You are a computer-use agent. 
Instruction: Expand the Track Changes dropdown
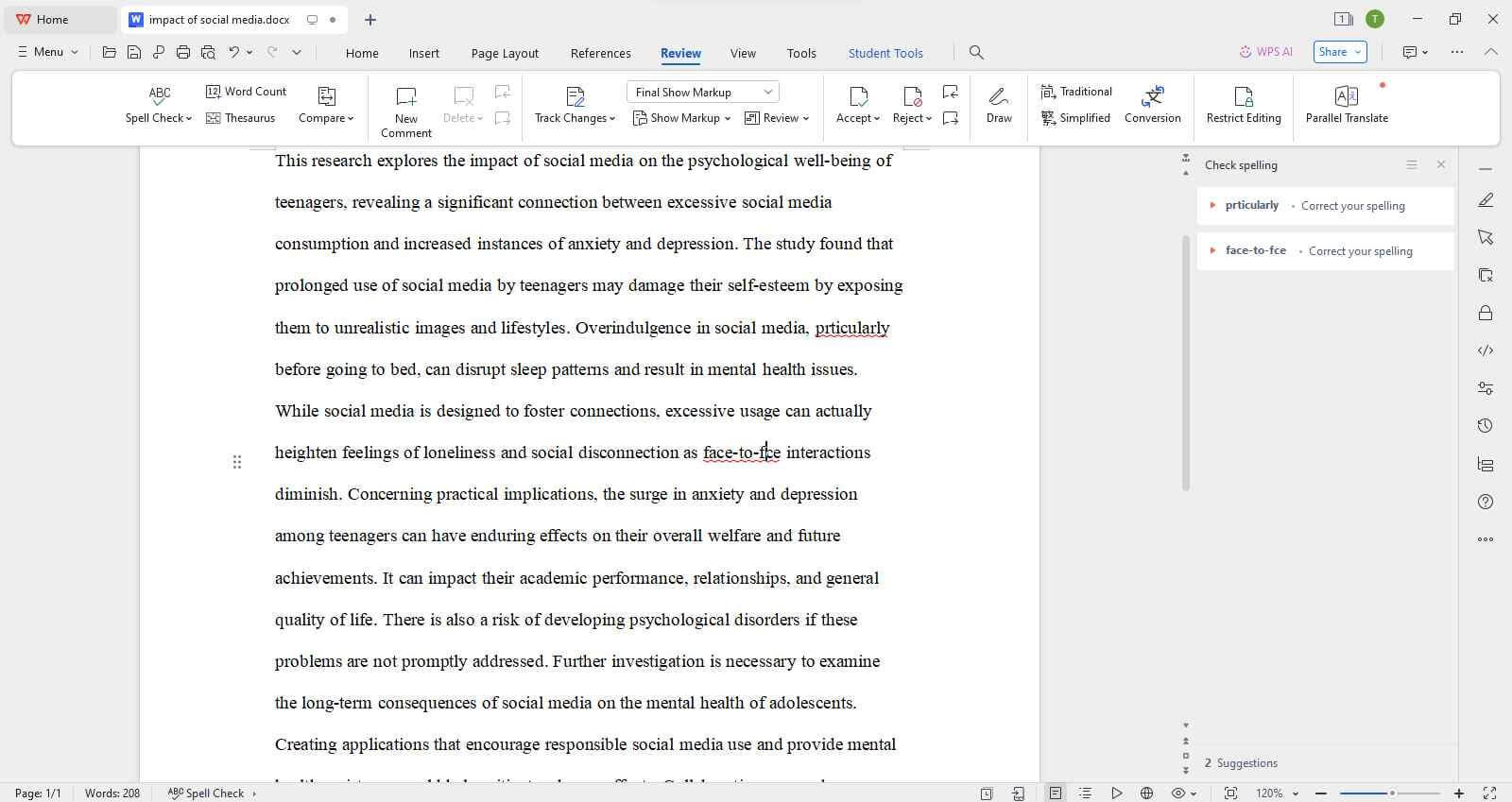click(575, 118)
